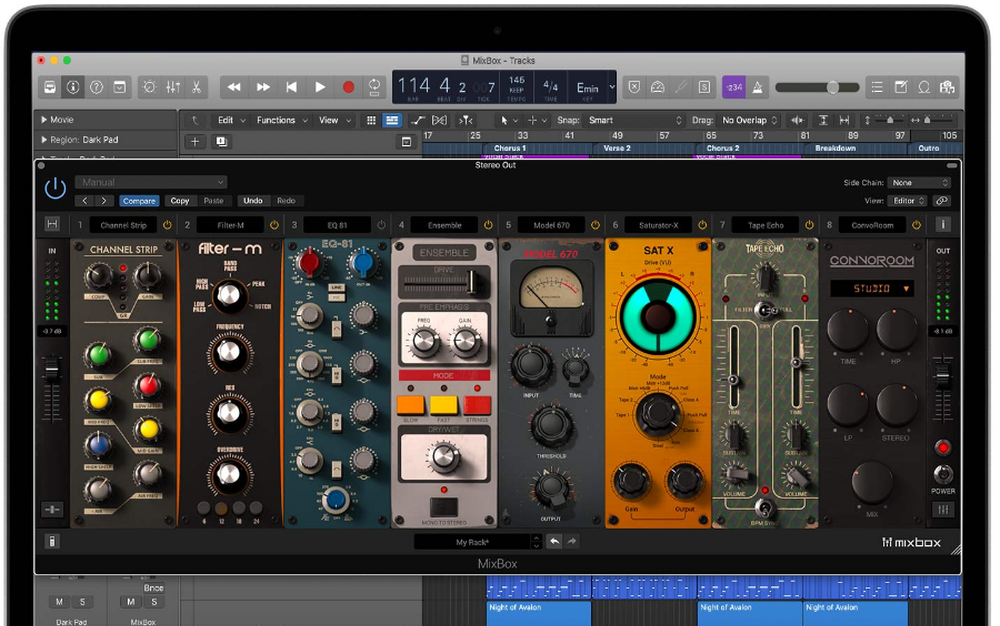This screenshot has height=626, width=1000.
Task: Start playback with Play button
Action: [320, 87]
